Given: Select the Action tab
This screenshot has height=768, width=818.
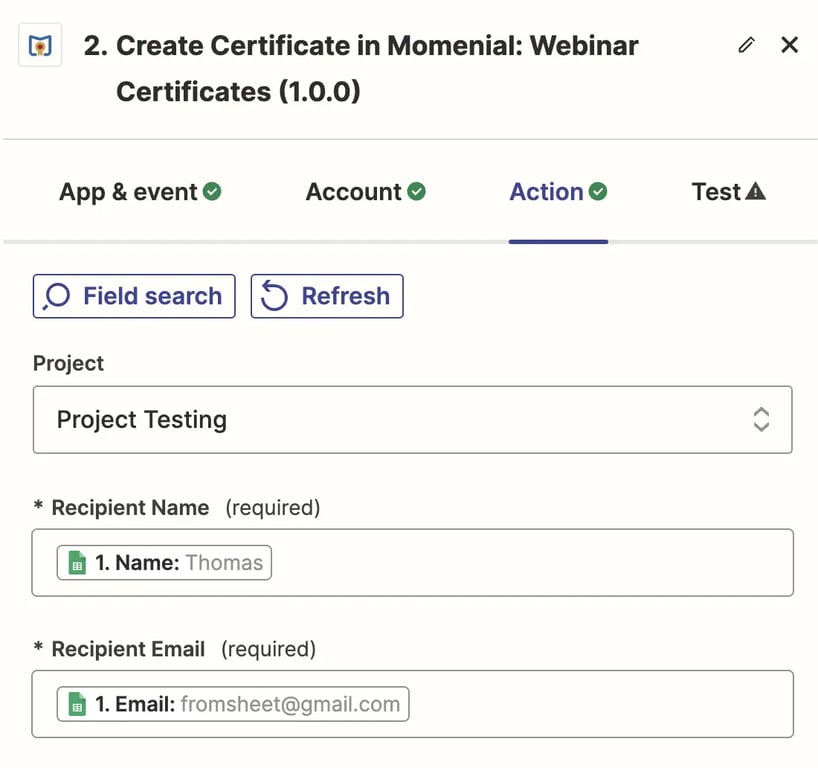Looking at the screenshot, I should coord(546,192).
